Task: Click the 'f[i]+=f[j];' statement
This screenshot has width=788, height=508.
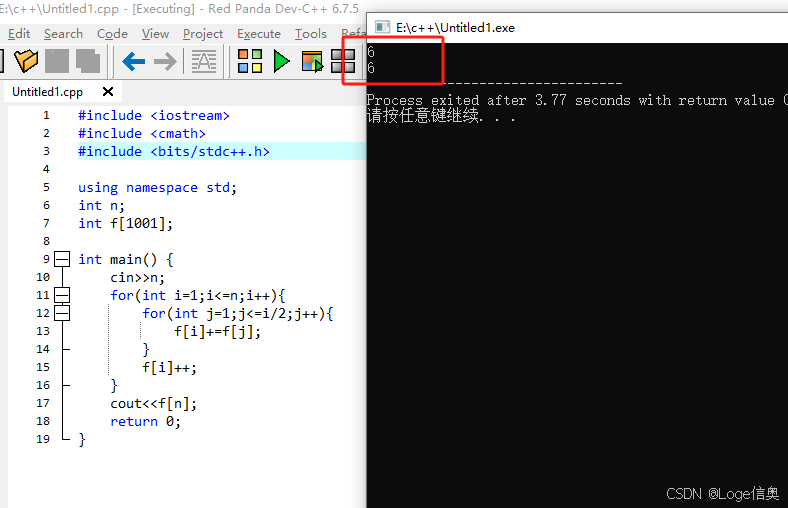Action: coord(218,332)
